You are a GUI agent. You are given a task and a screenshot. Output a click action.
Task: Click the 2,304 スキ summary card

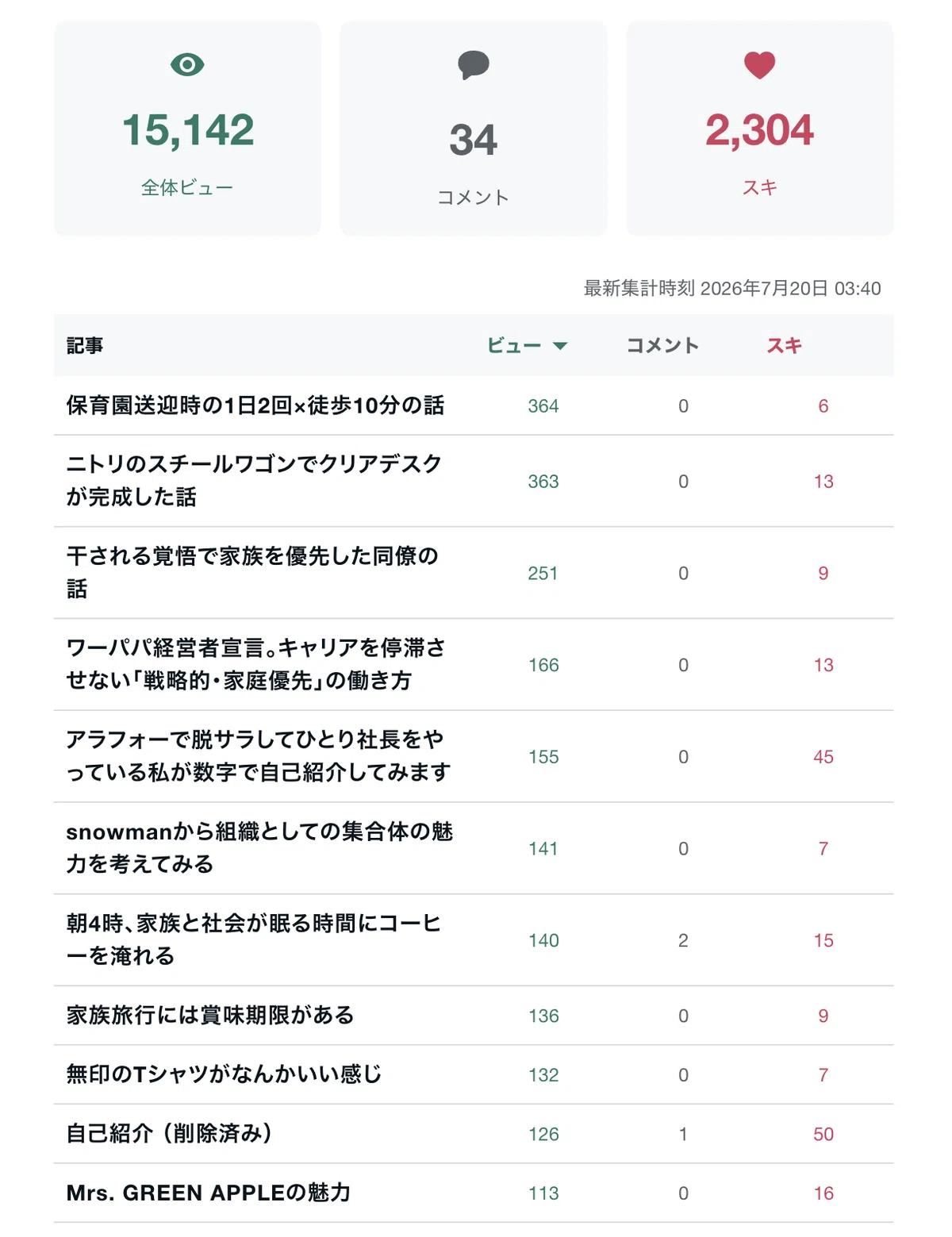pyautogui.click(x=760, y=129)
